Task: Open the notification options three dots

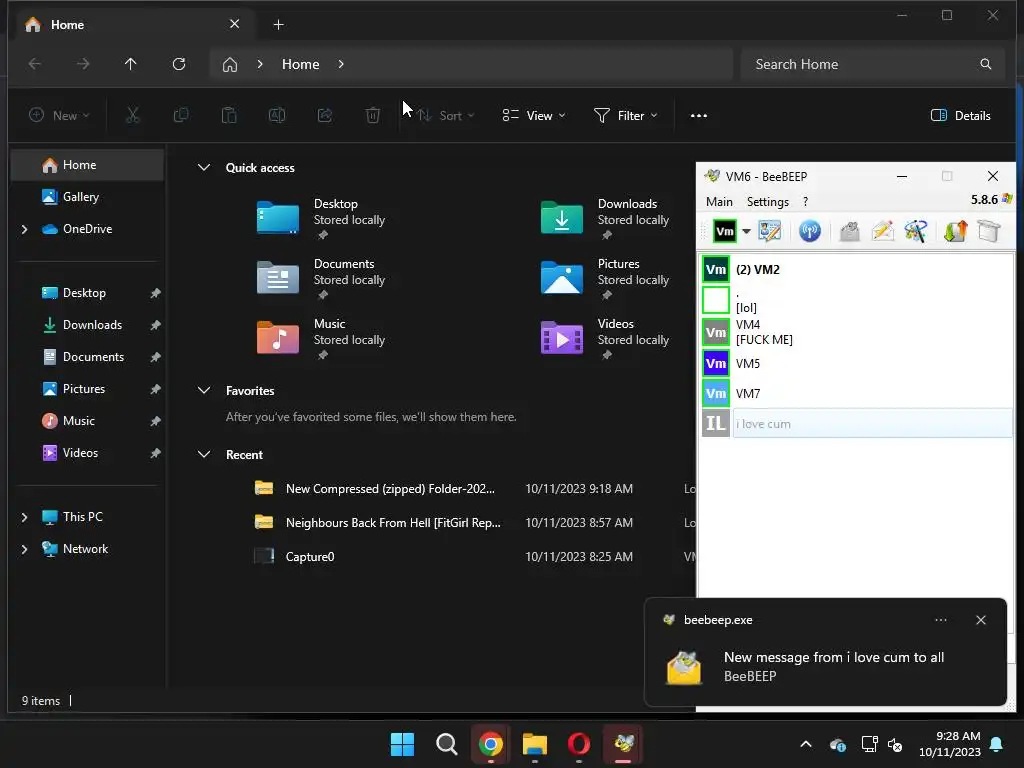Action: 940,620
